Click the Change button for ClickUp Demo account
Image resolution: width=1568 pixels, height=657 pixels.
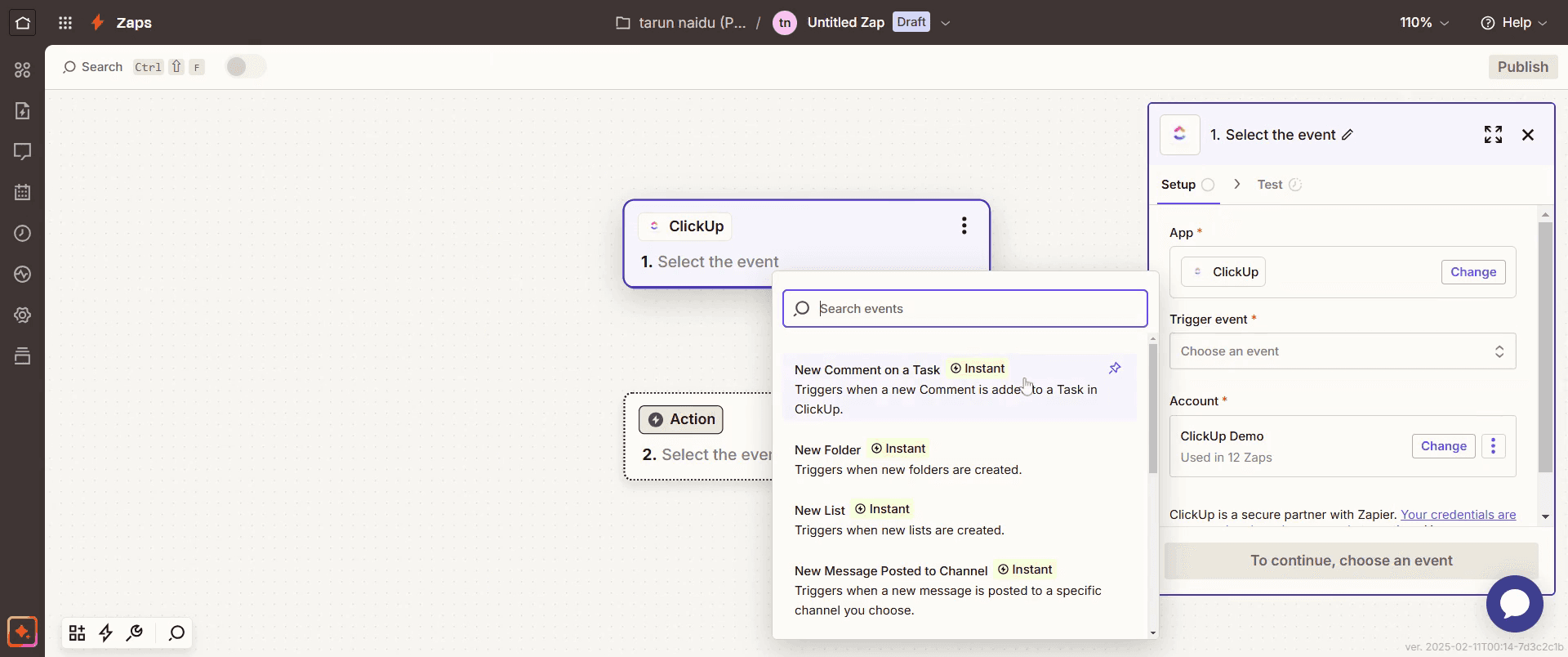[x=1443, y=446]
